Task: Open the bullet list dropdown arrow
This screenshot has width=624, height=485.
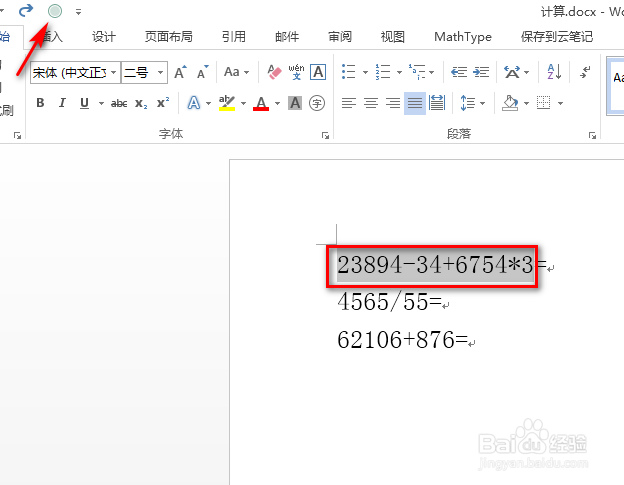Action: (365, 72)
